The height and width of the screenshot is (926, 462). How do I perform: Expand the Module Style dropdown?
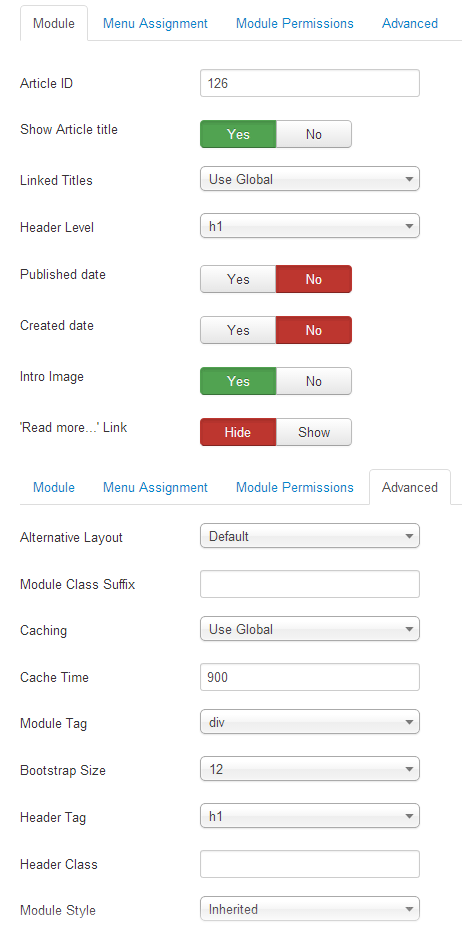coord(310,909)
